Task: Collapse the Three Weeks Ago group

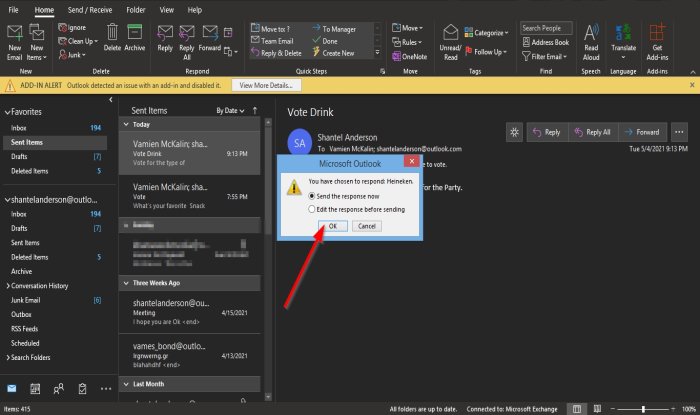Action: [x=126, y=283]
